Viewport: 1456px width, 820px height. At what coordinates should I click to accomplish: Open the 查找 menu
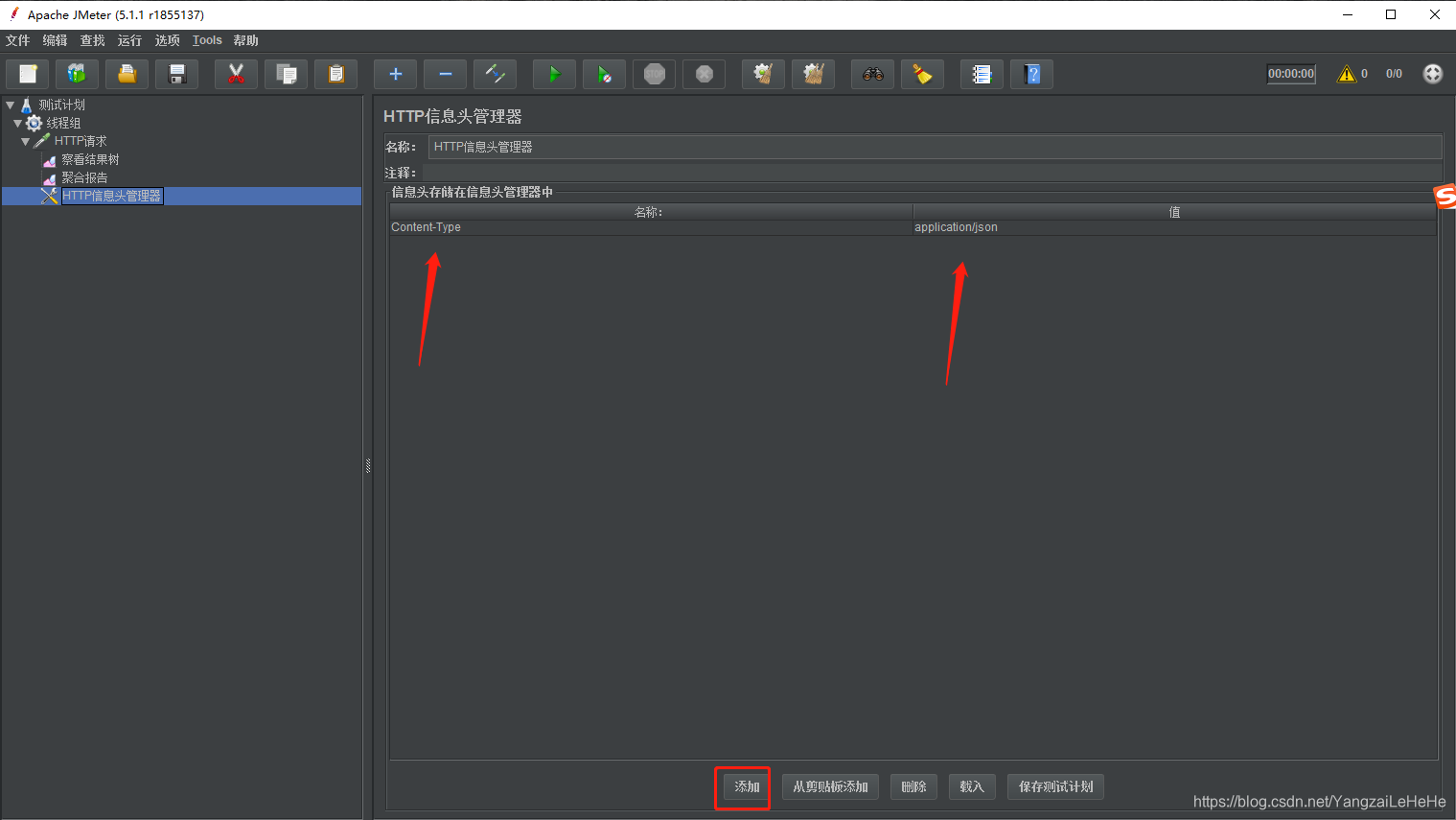tap(93, 40)
